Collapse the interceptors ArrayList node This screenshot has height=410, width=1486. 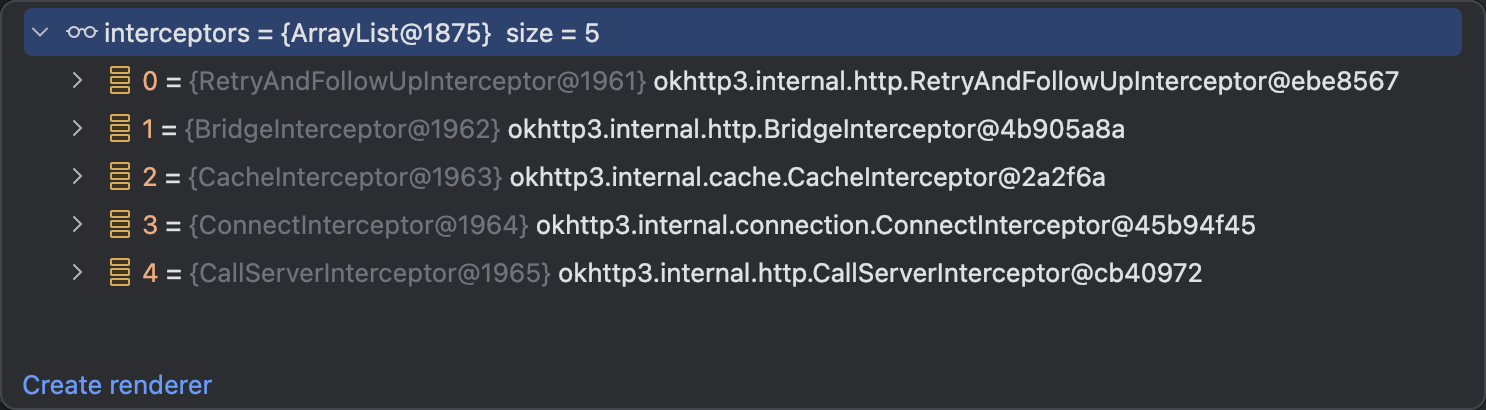(x=40, y=33)
